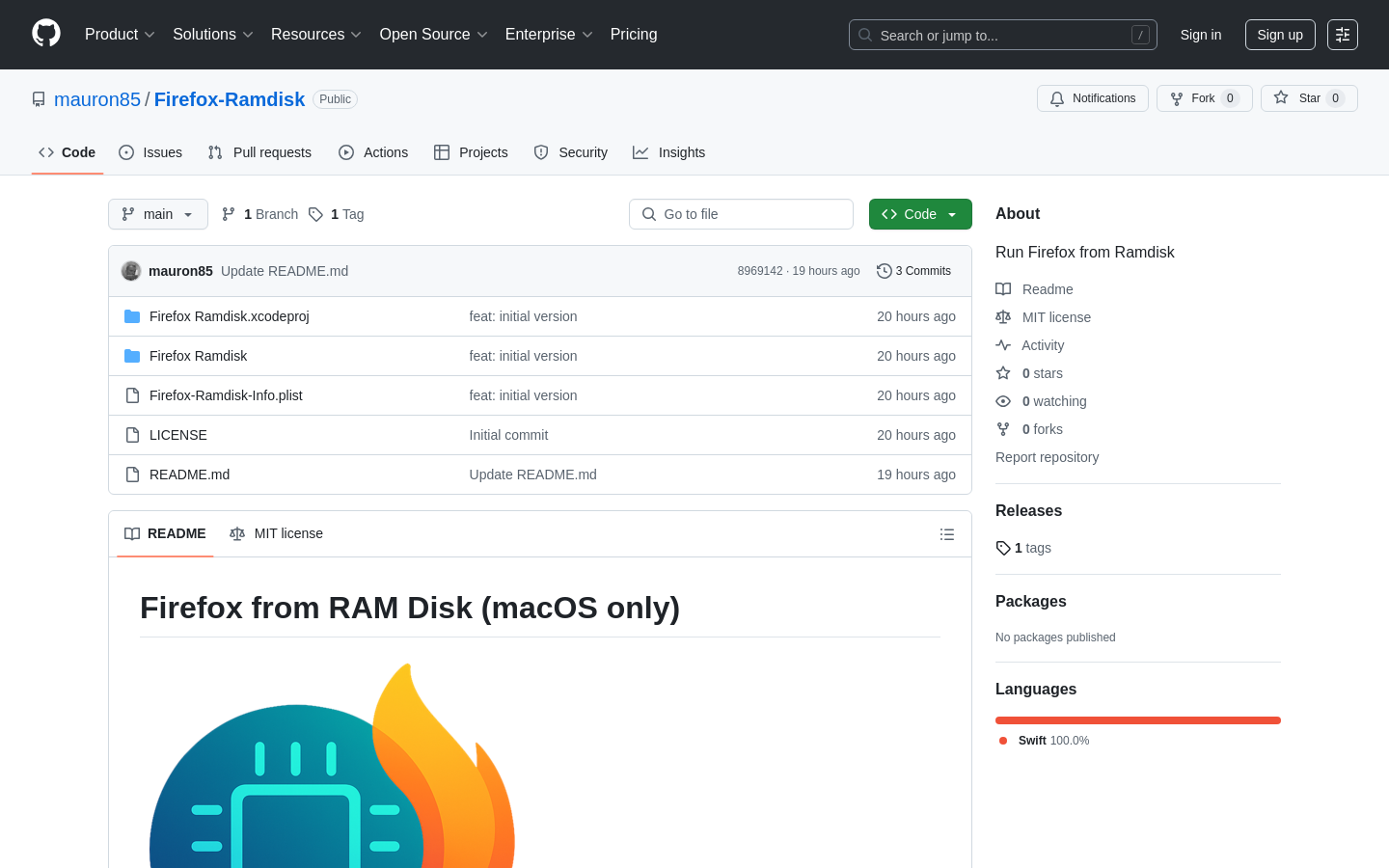Switch to the Insights tab
The image size is (1389, 868).
point(669,152)
